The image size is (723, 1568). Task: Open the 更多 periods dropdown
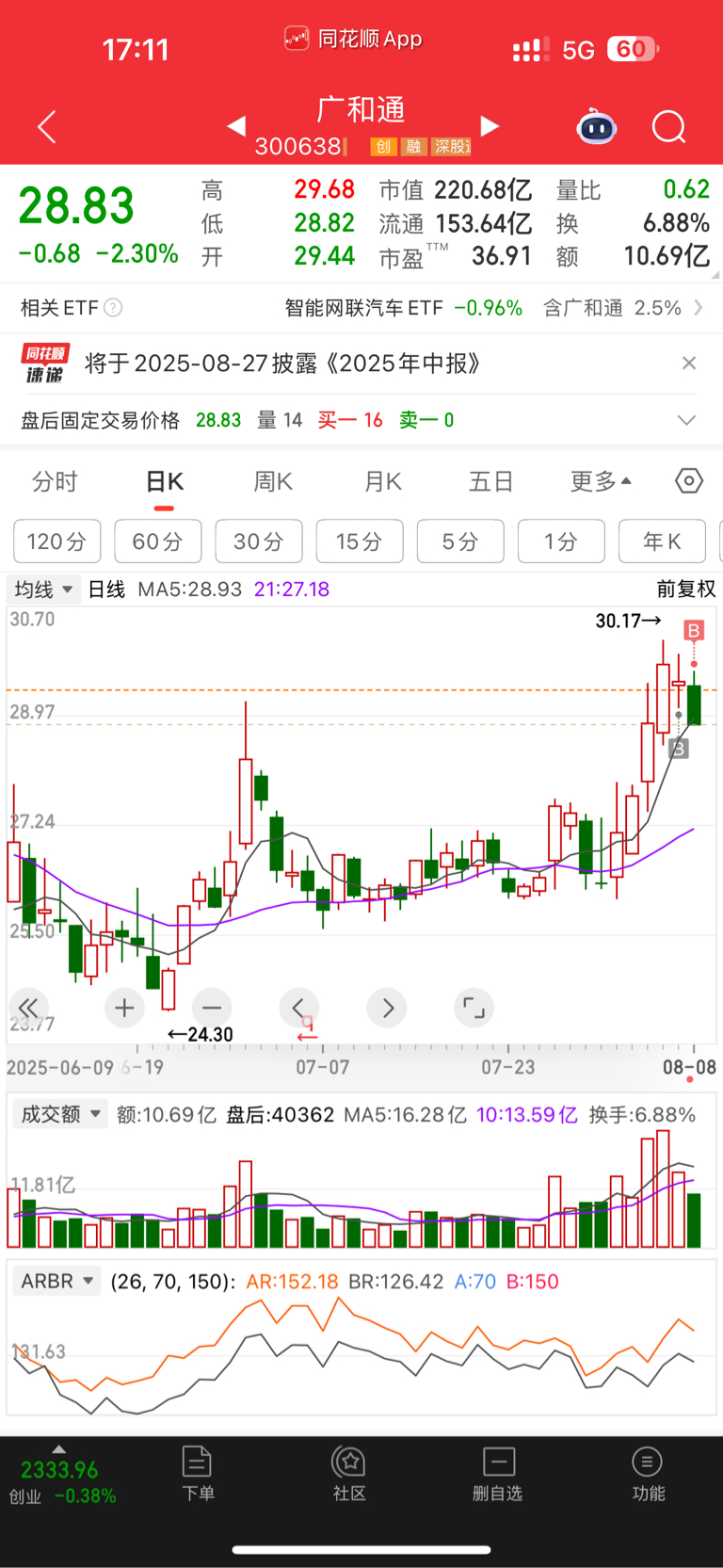(601, 482)
